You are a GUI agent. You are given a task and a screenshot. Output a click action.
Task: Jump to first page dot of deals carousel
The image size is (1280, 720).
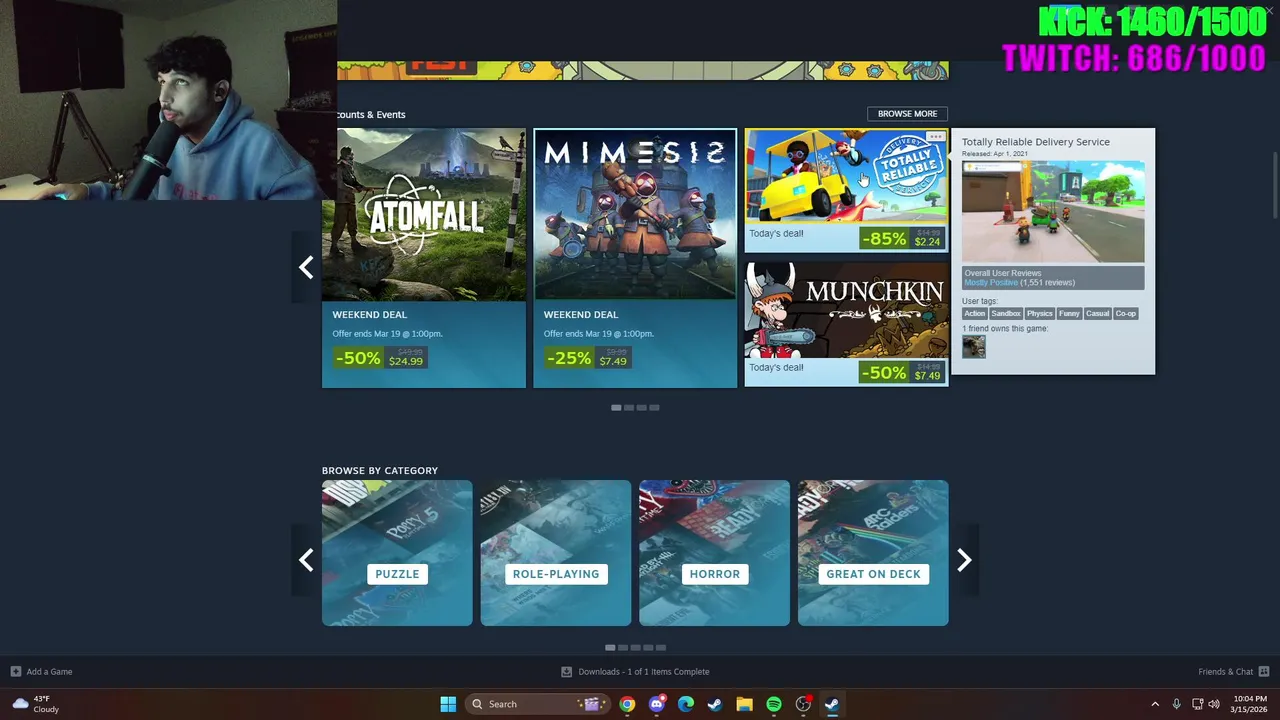point(616,408)
